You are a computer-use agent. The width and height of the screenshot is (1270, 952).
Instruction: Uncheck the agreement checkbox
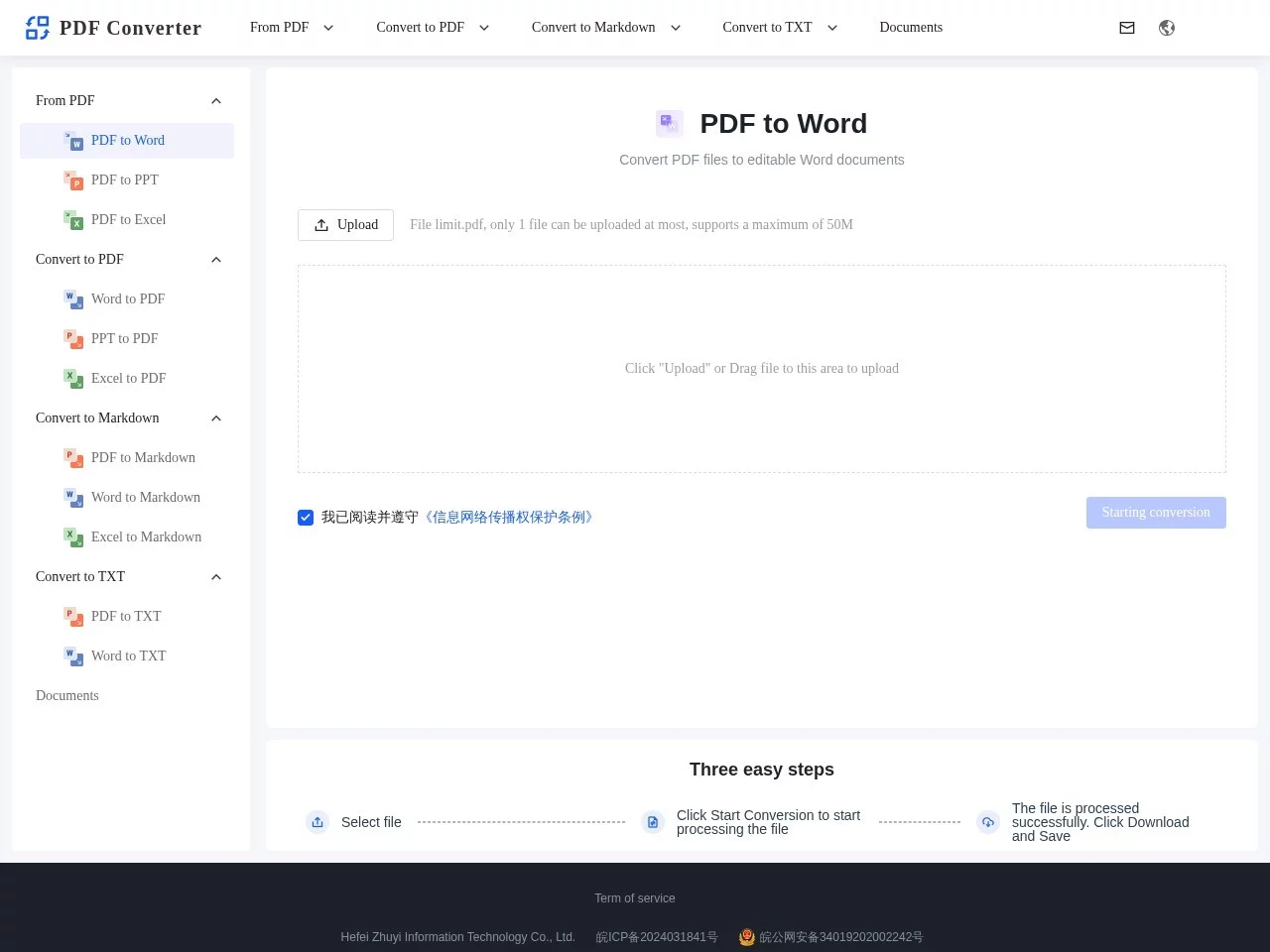(x=306, y=518)
